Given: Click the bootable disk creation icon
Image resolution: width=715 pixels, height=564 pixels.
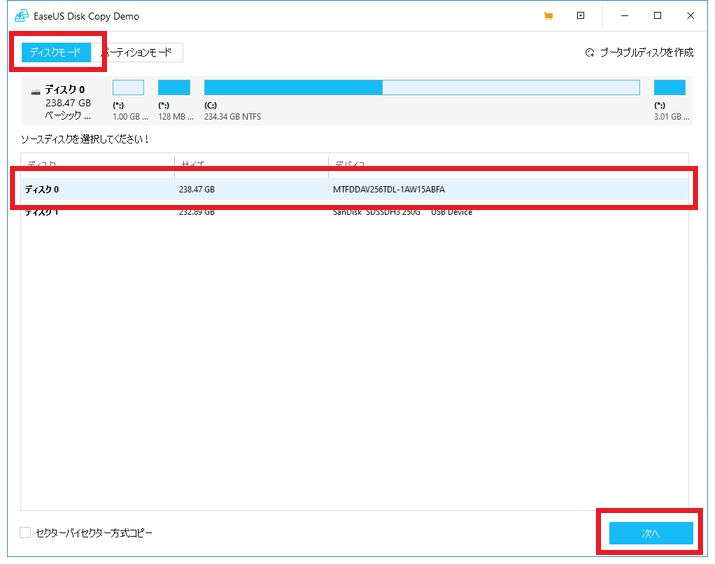Looking at the screenshot, I should click(x=589, y=53).
